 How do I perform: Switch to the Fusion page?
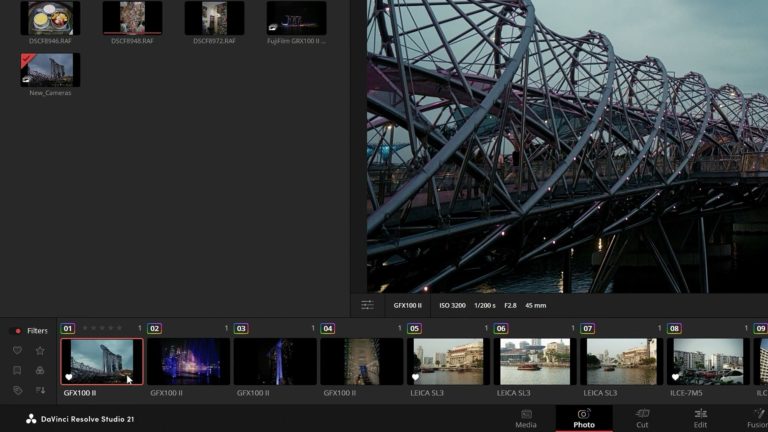tap(758, 419)
